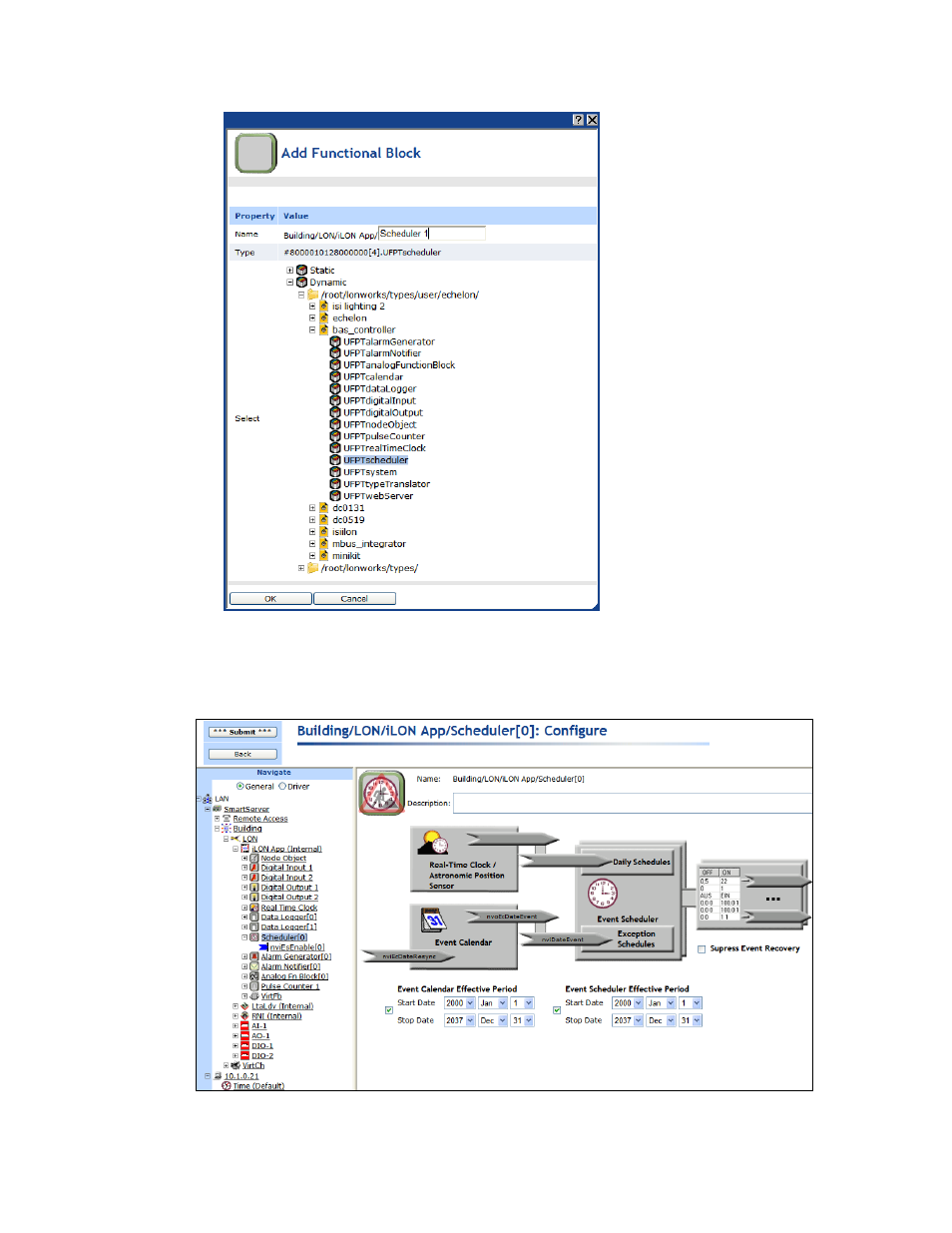Click the Alarm Generator tree icon

(253, 956)
